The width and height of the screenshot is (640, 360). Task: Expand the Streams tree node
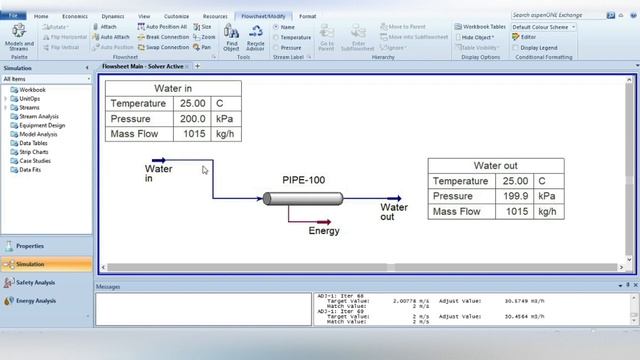[5, 108]
